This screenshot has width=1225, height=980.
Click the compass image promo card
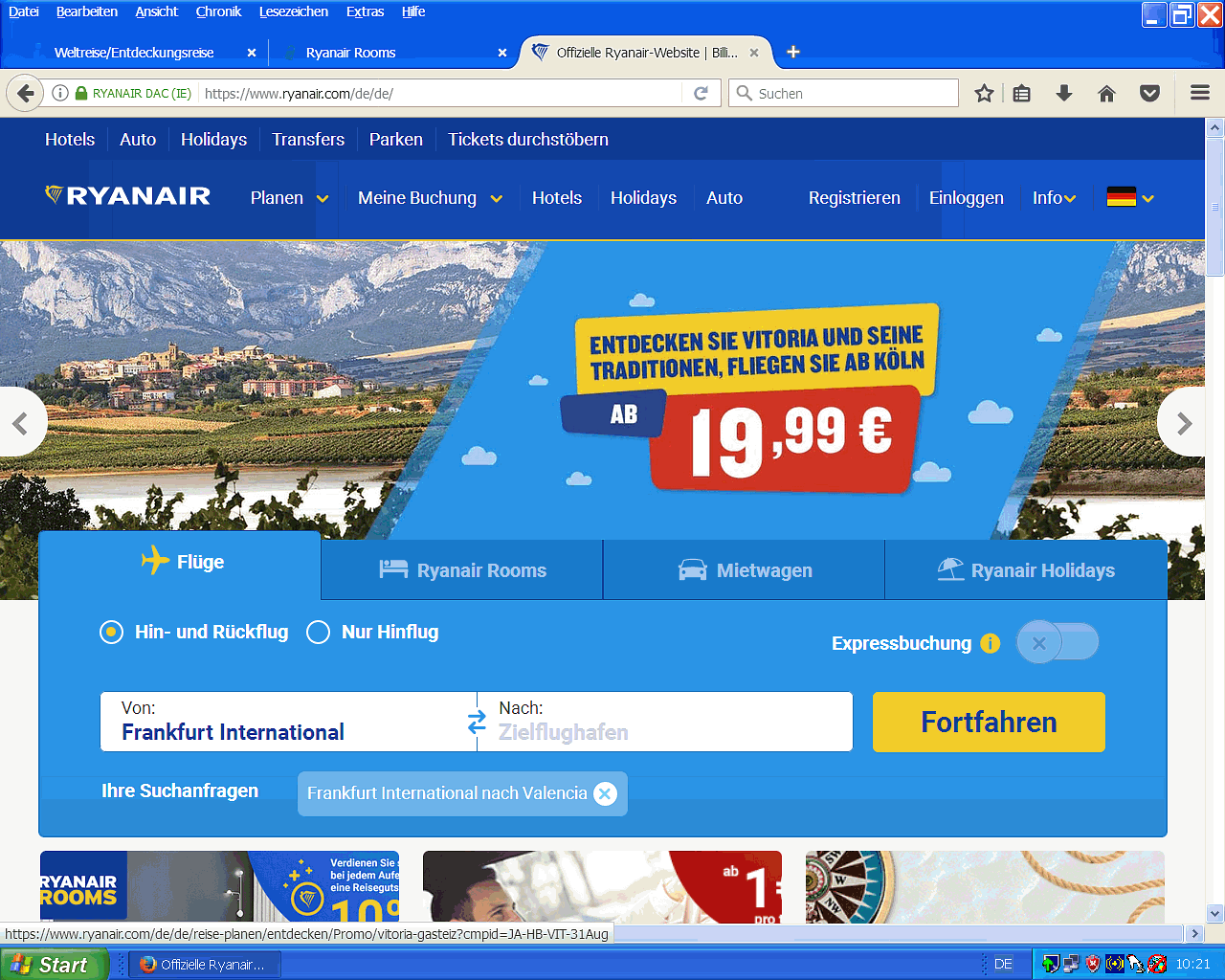pos(985,887)
